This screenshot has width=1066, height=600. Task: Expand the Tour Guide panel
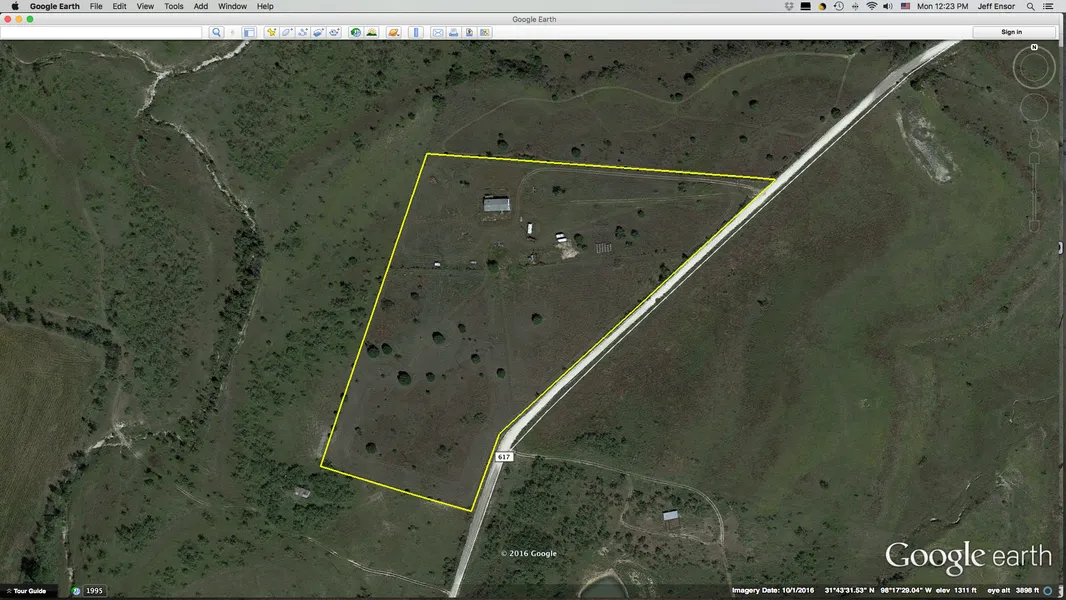click(x=25, y=591)
